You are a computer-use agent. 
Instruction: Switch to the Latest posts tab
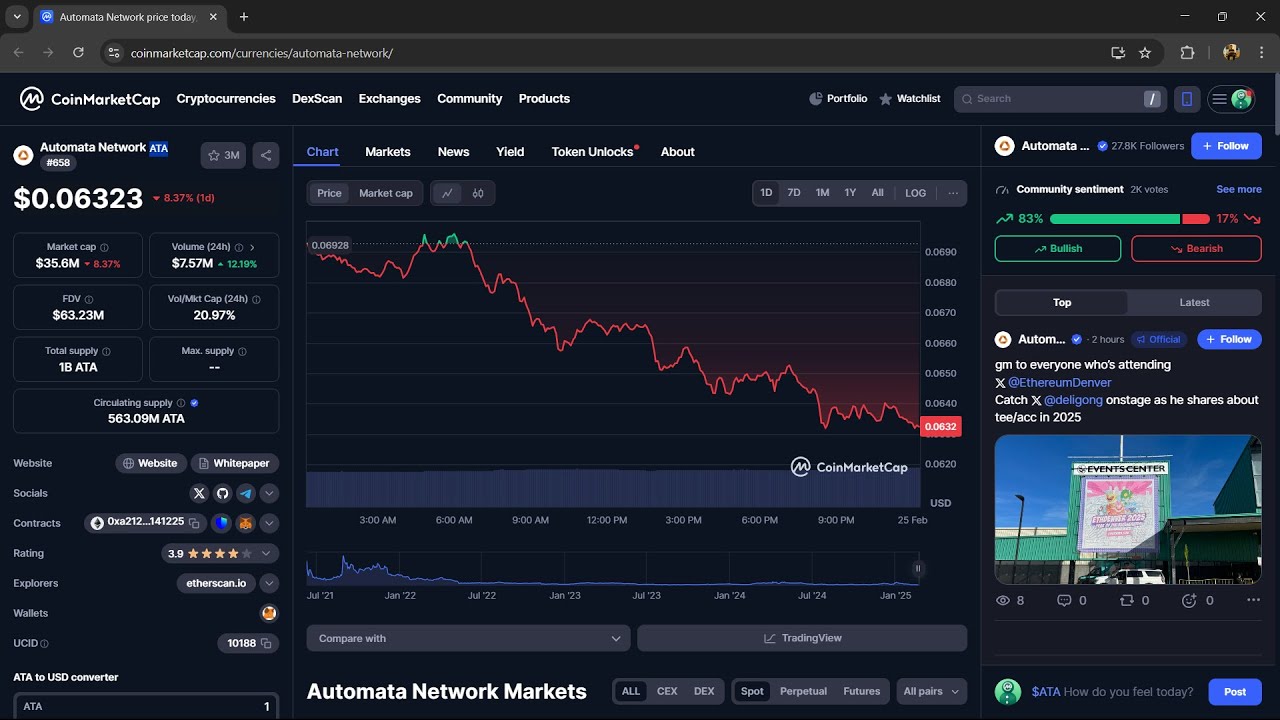(x=1194, y=302)
